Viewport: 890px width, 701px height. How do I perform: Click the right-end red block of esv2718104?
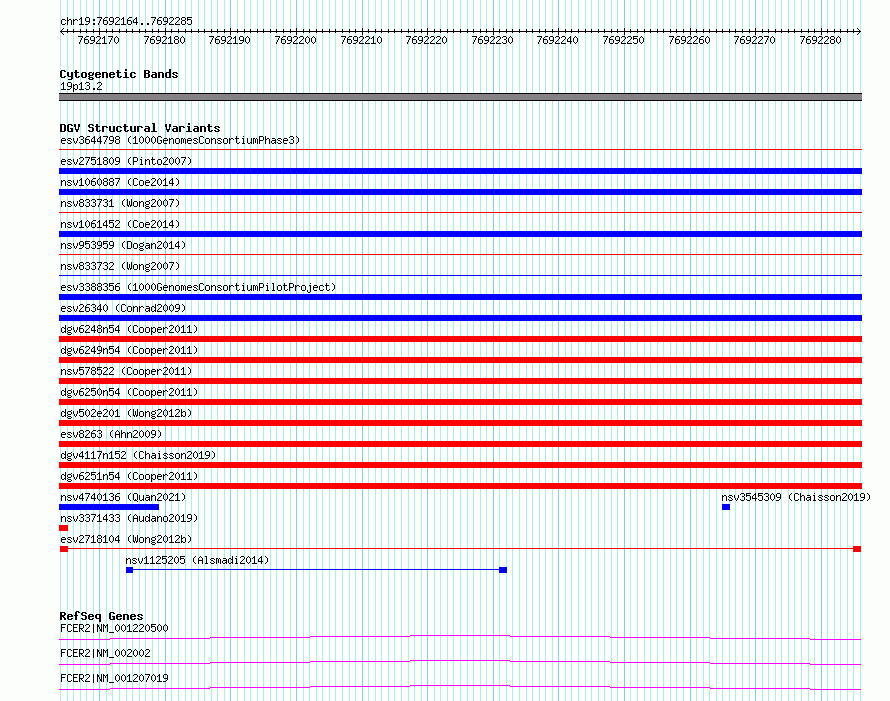coord(857,549)
